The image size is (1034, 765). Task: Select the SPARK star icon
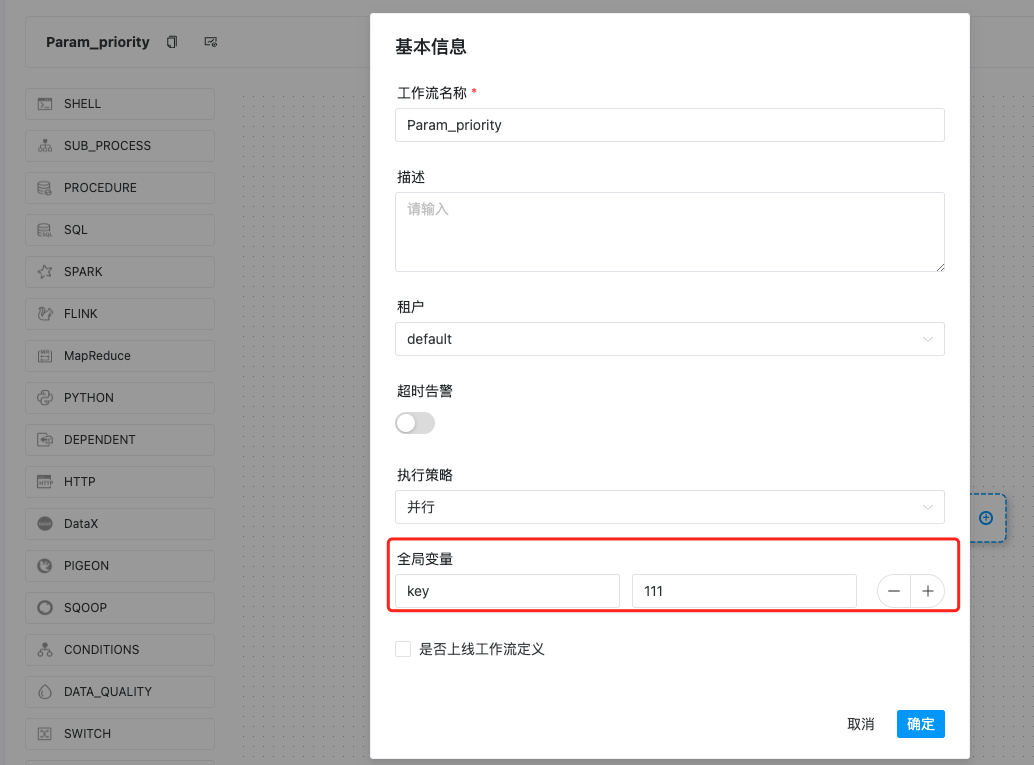pos(45,272)
